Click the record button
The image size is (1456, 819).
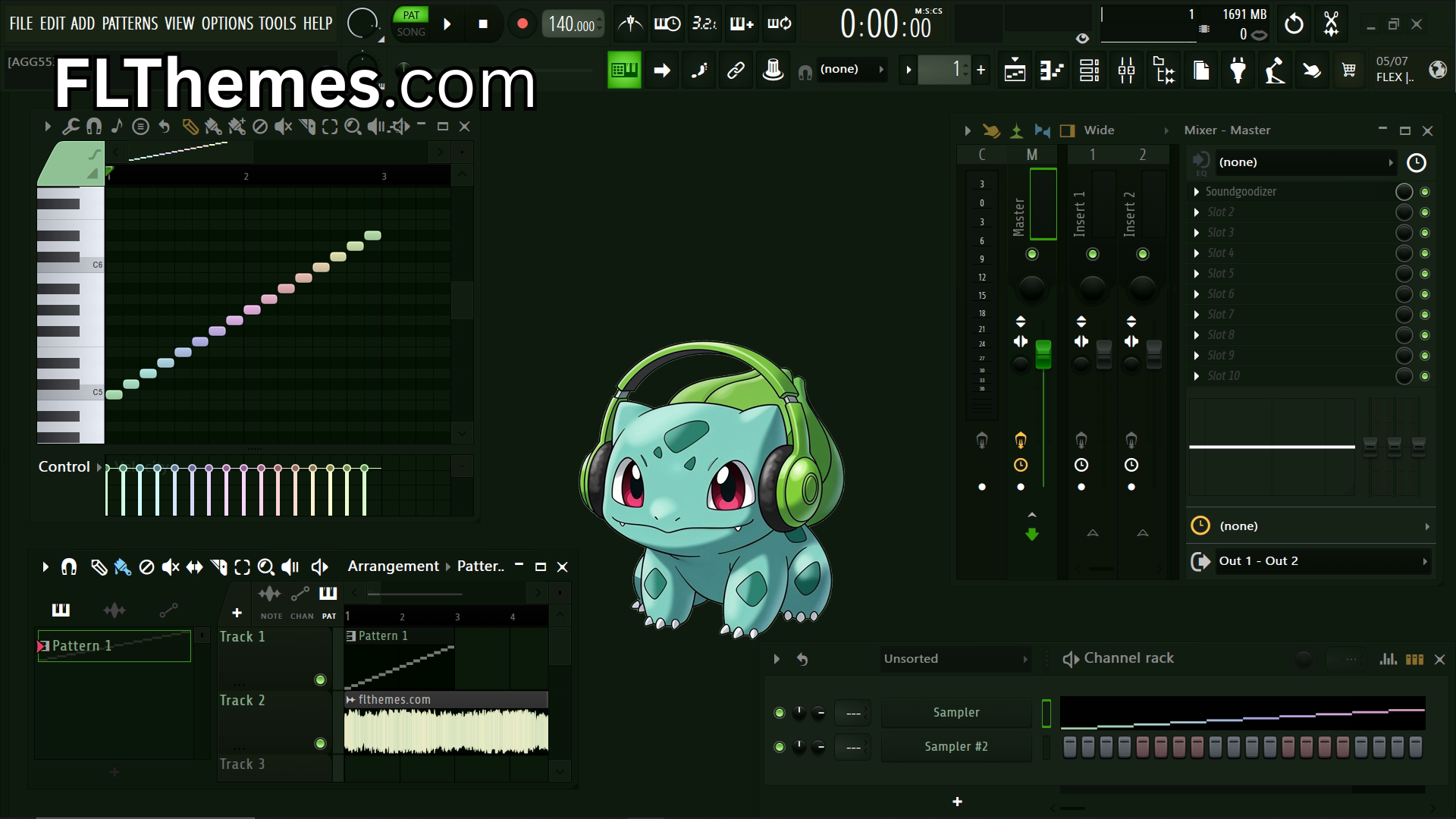pyautogui.click(x=522, y=24)
